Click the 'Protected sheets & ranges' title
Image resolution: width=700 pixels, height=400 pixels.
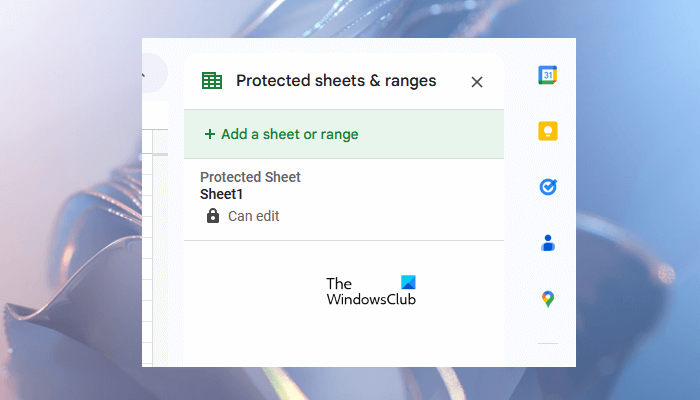(336, 81)
